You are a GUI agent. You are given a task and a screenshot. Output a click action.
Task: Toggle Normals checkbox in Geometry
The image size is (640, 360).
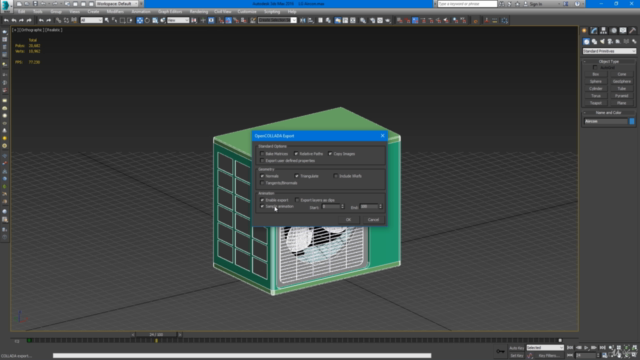tap(262, 176)
